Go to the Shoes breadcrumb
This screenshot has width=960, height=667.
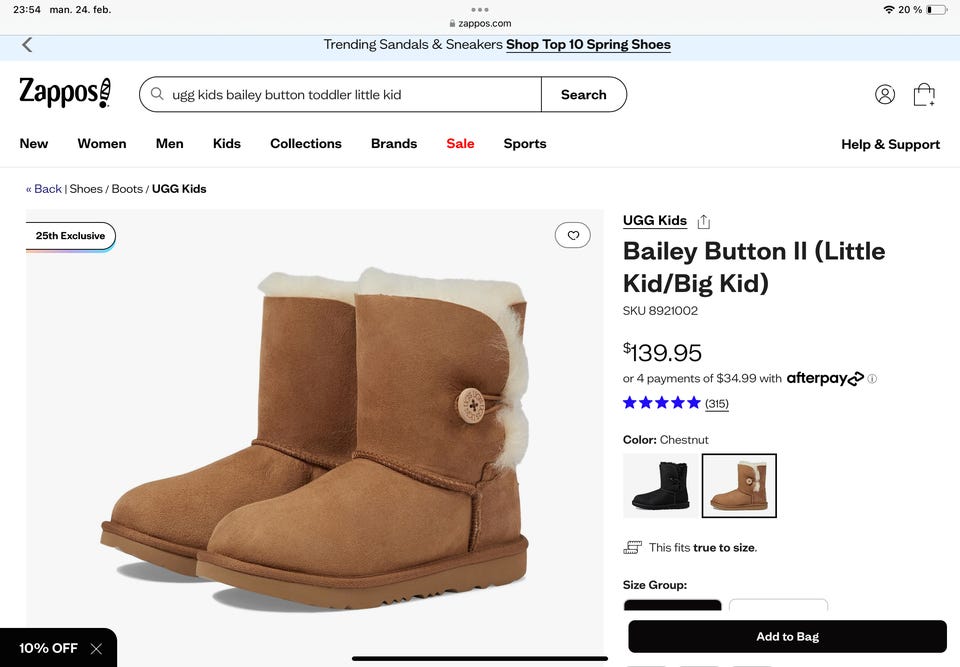point(86,189)
